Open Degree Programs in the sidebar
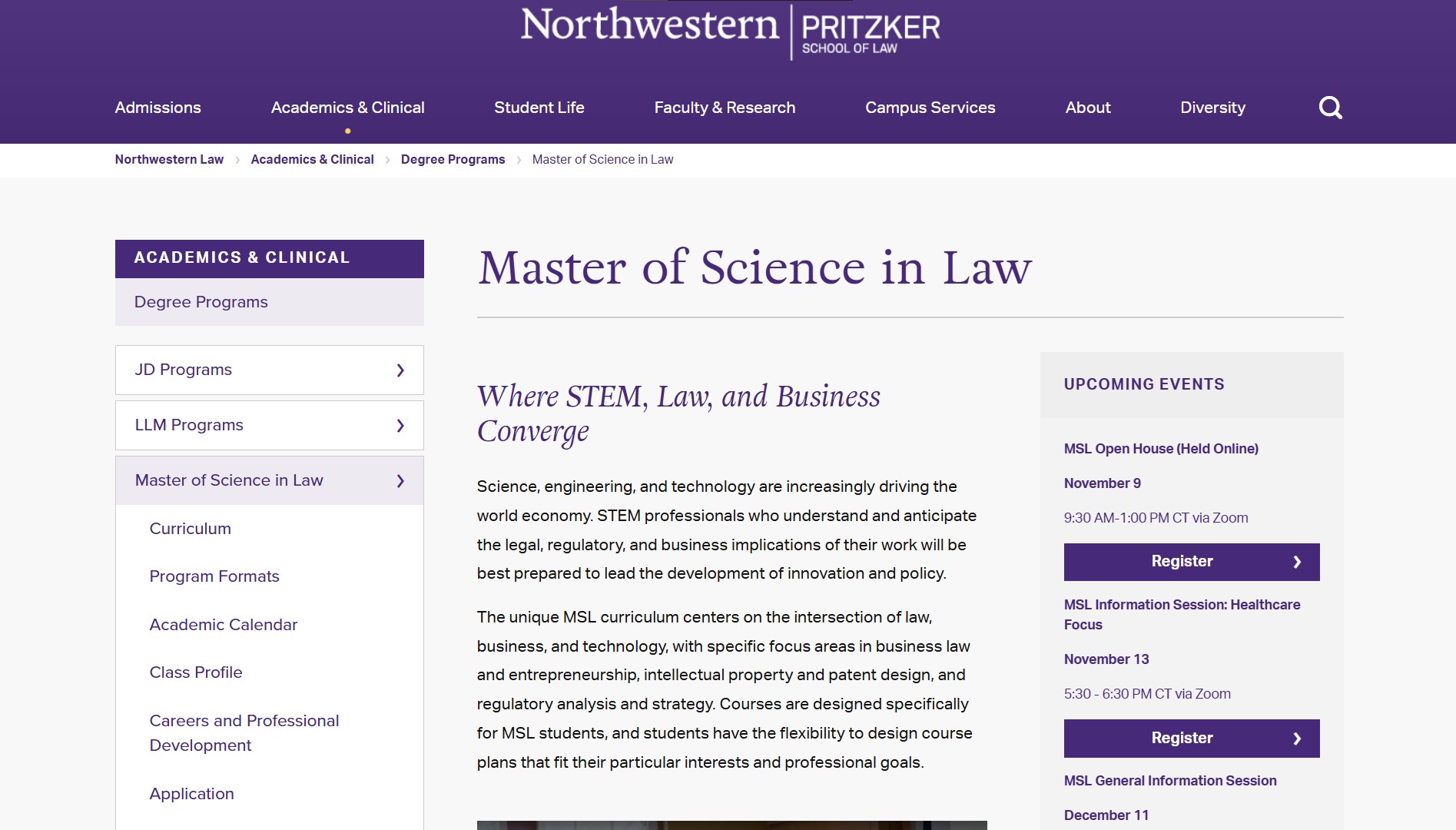The height and width of the screenshot is (830, 1456). point(270,302)
